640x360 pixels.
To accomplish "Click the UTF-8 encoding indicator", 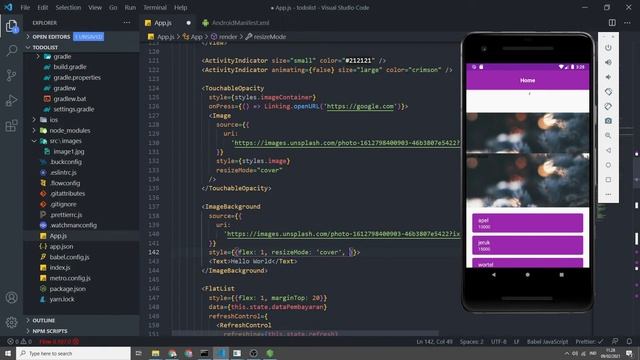I will click(498, 341).
